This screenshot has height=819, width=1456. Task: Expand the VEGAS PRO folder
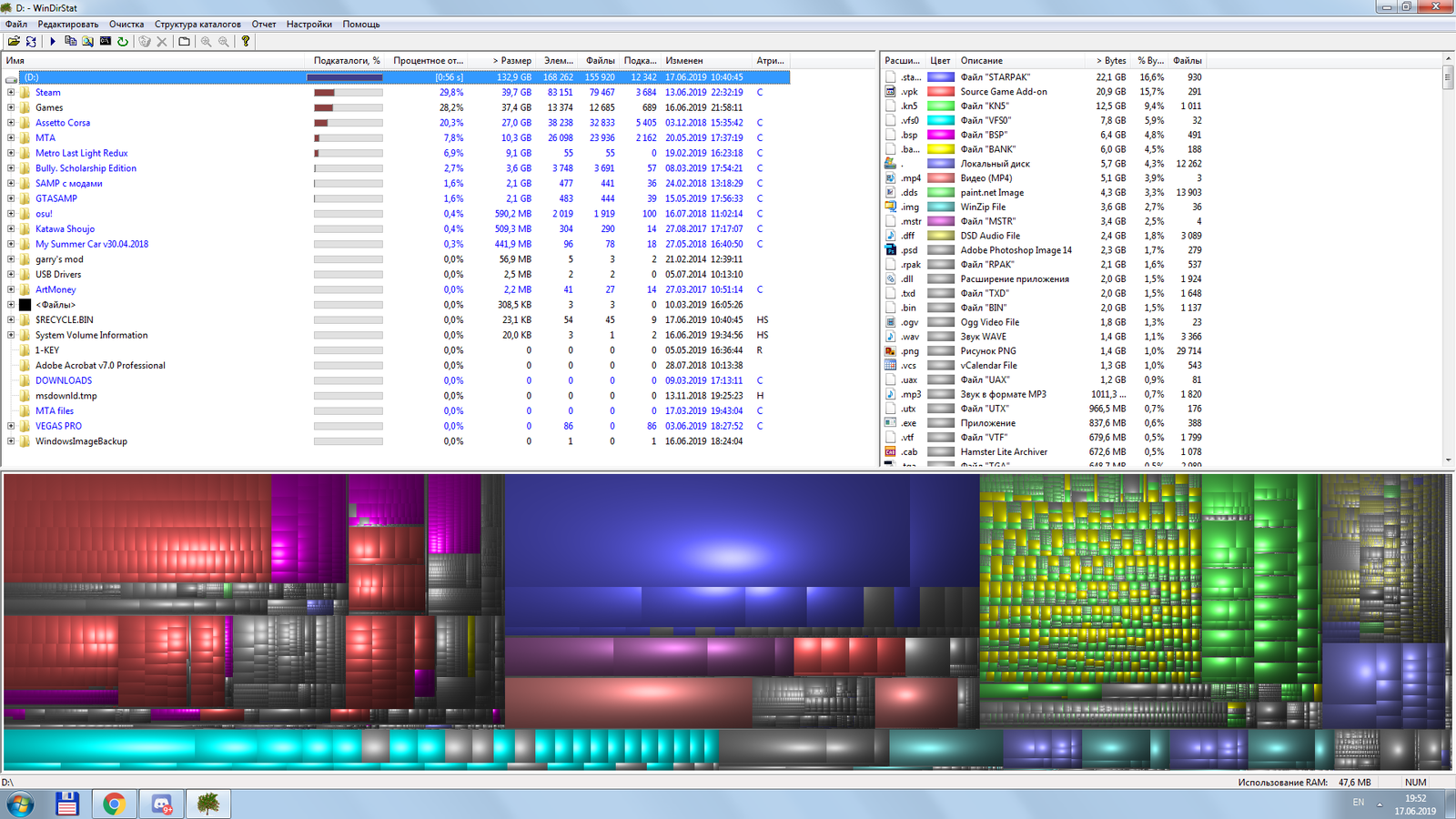11,426
